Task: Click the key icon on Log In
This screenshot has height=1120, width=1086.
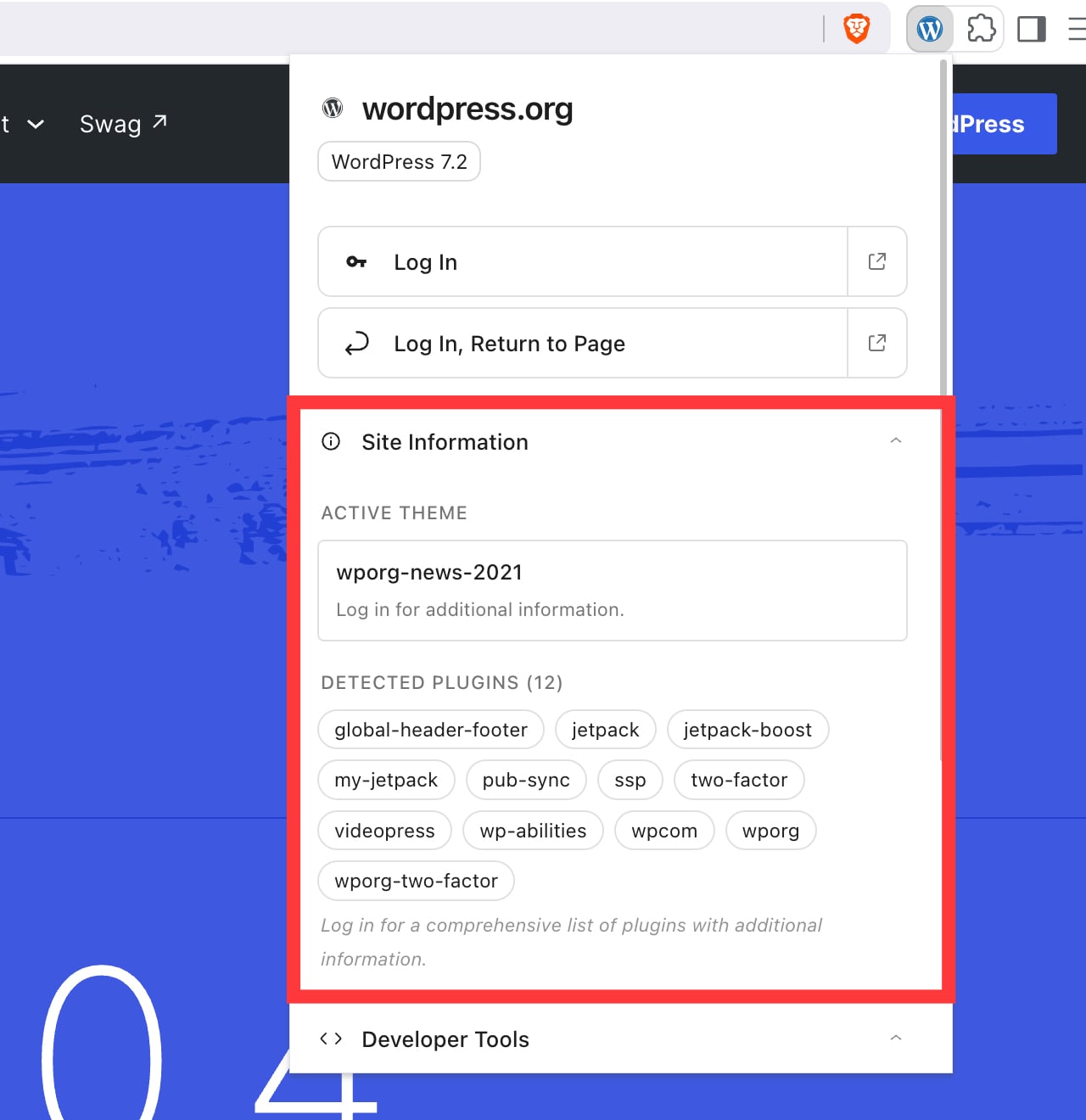Action: [356, 261]
